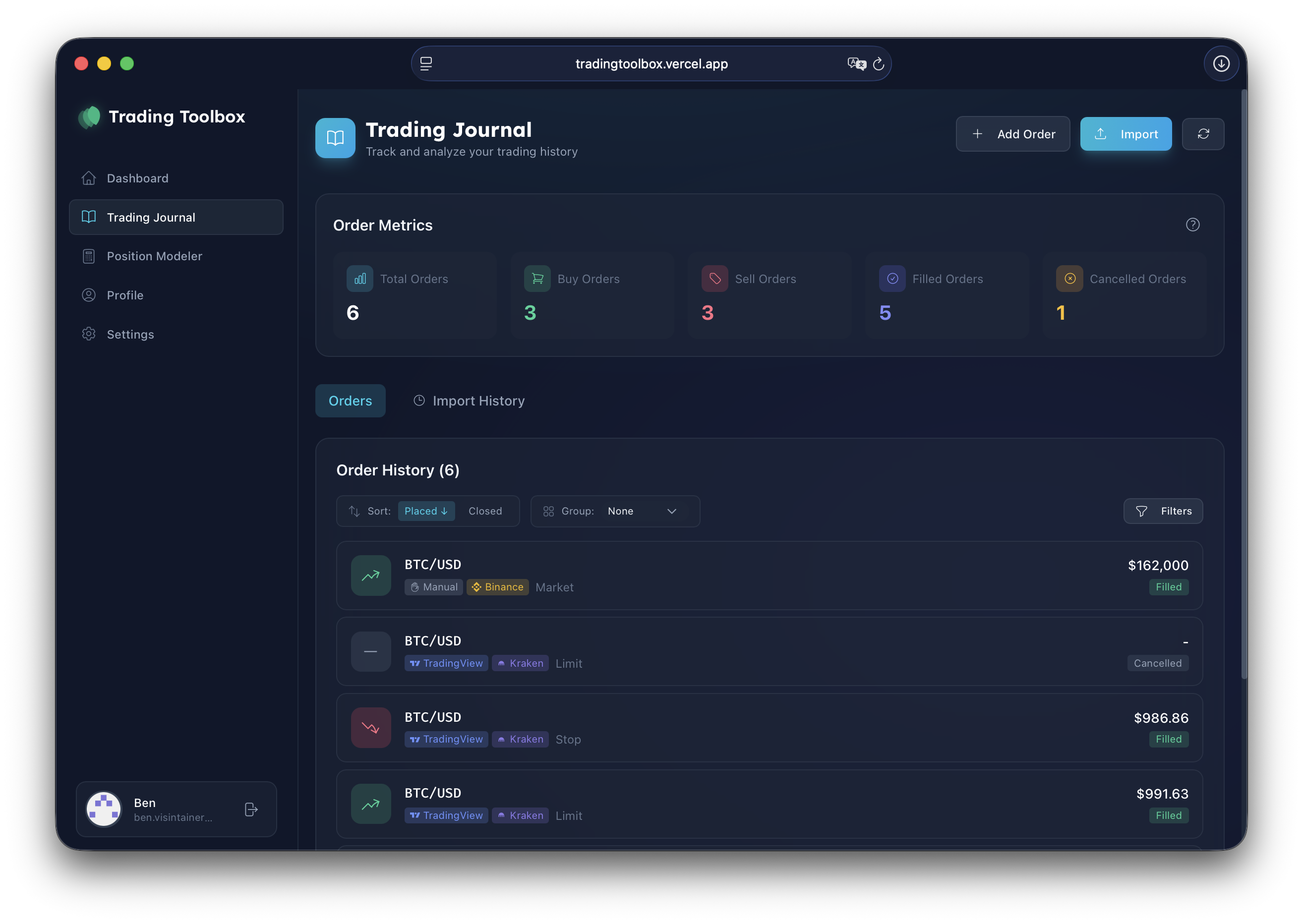The height and width of the screenshot is (924, 1303).
Task: Expand the Filters panel
Action: (x=1163, y=511)
